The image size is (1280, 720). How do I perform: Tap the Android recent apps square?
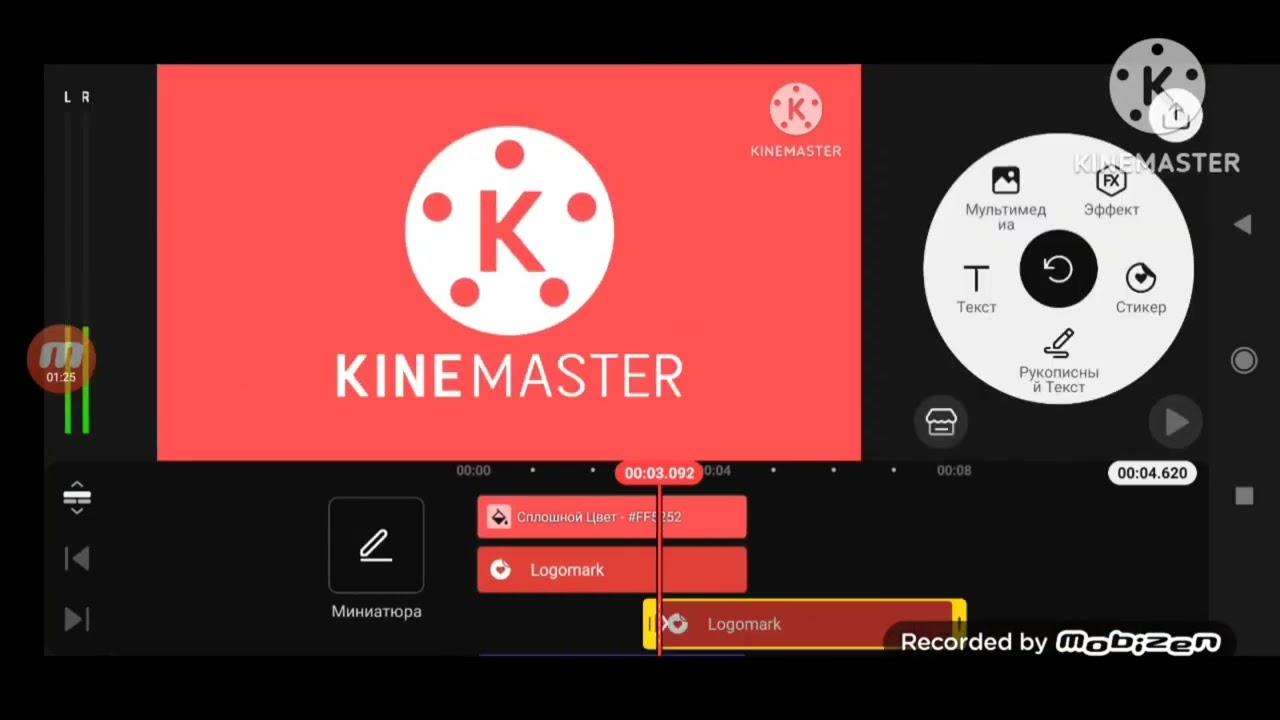click(x=1244, y=496)
